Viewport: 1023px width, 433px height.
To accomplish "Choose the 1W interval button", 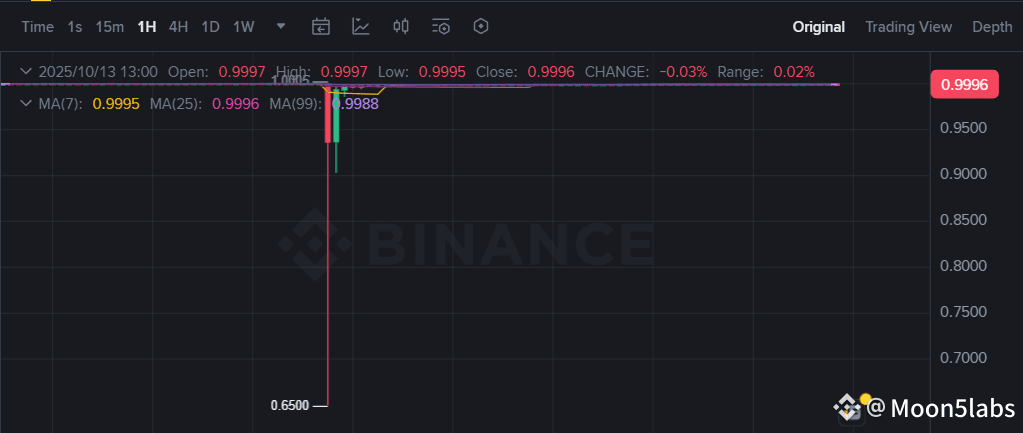I will 244,27.
